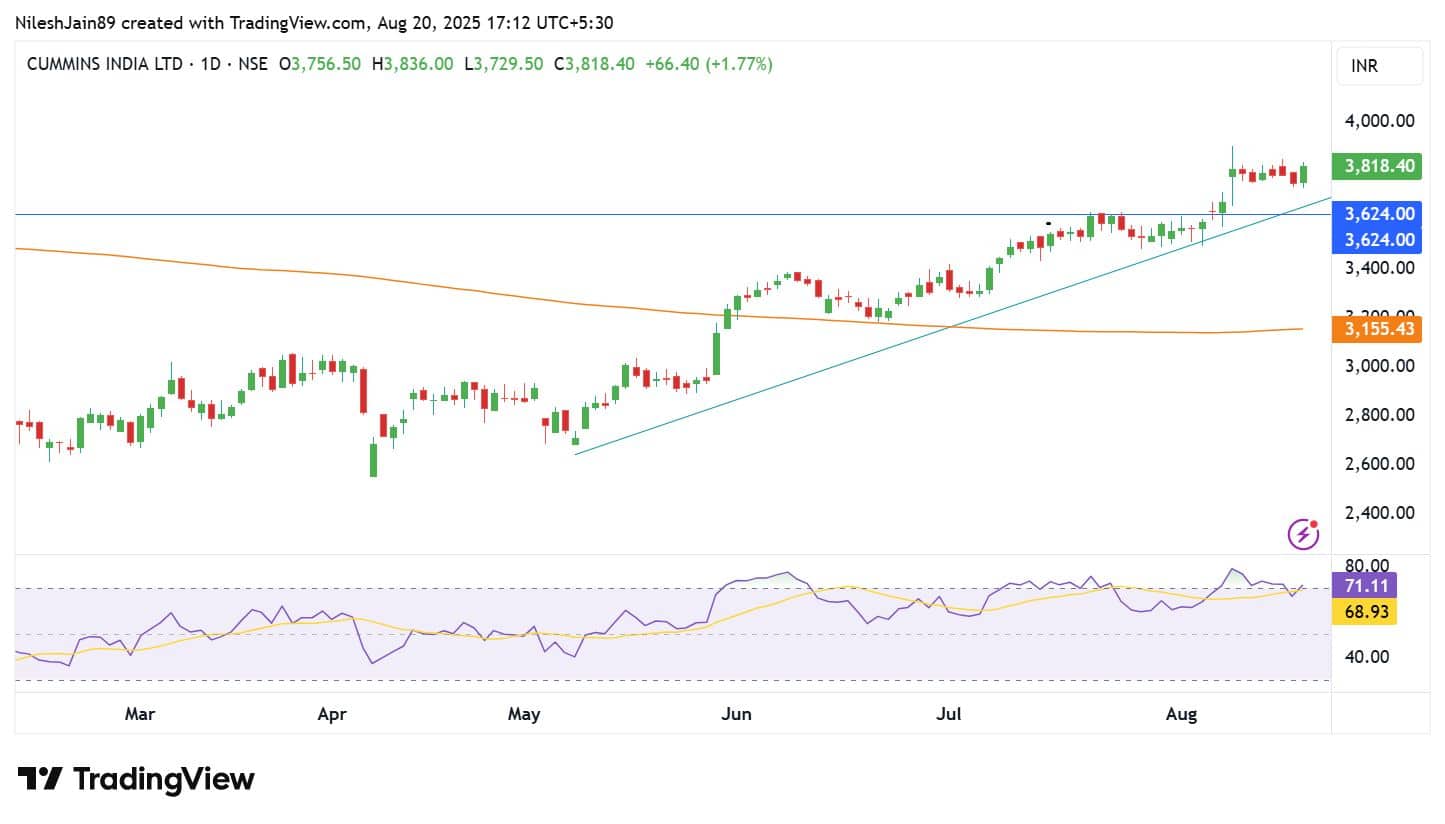This screenshot has width=1445, height=824.
Task: Click the yellow 68.93 RSI average label
Action: click(1364, 610)
